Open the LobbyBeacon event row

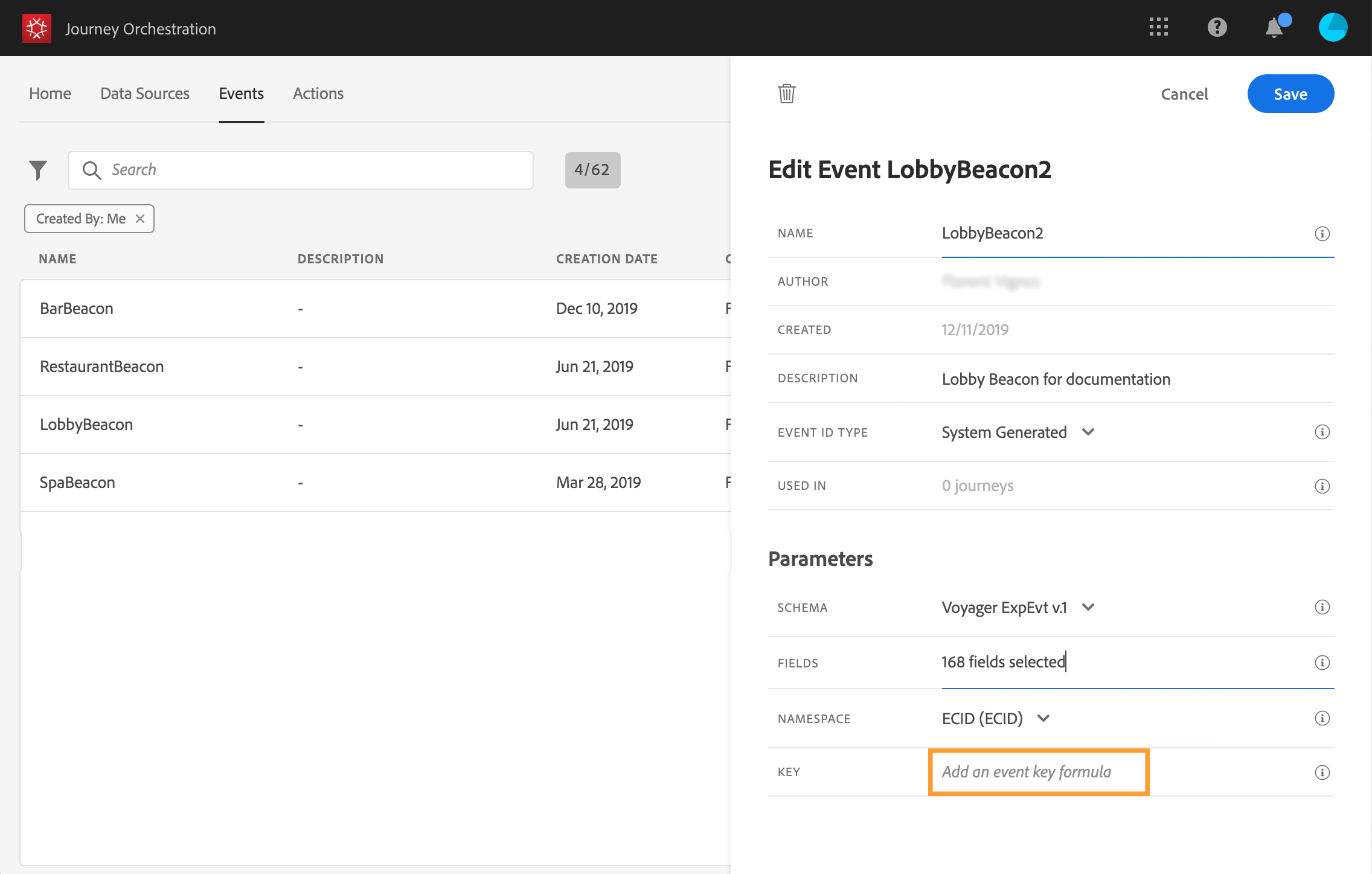click(x=86, y=425)
